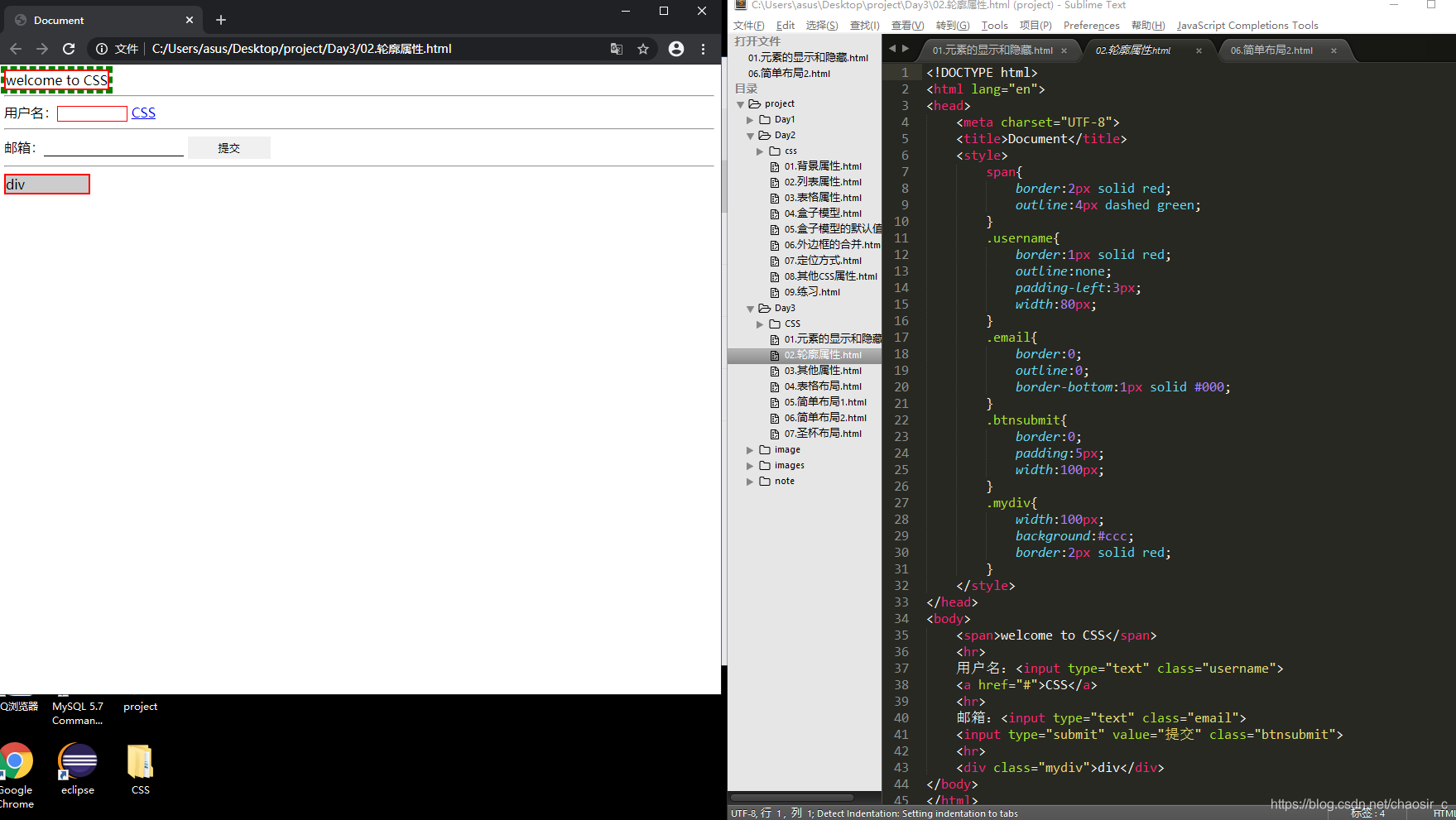The image size is (1456, 820).
Task: Expand the note folder
Action: pyautogui.click(x=750, y=482)
